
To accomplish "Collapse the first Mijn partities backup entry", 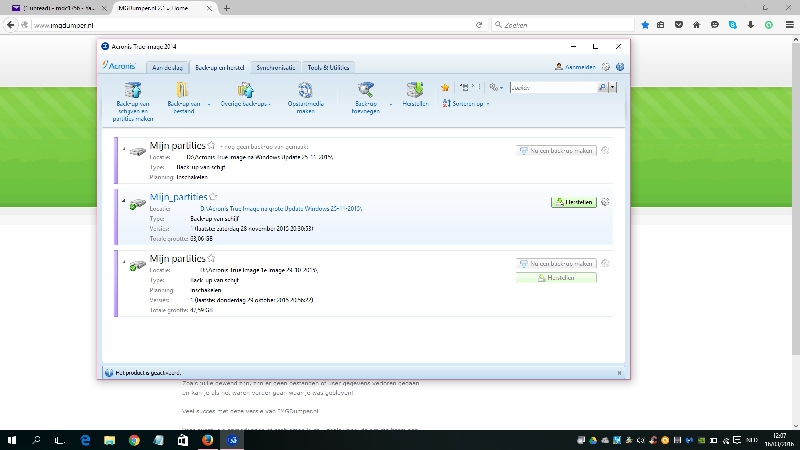I will coord(125,150).
